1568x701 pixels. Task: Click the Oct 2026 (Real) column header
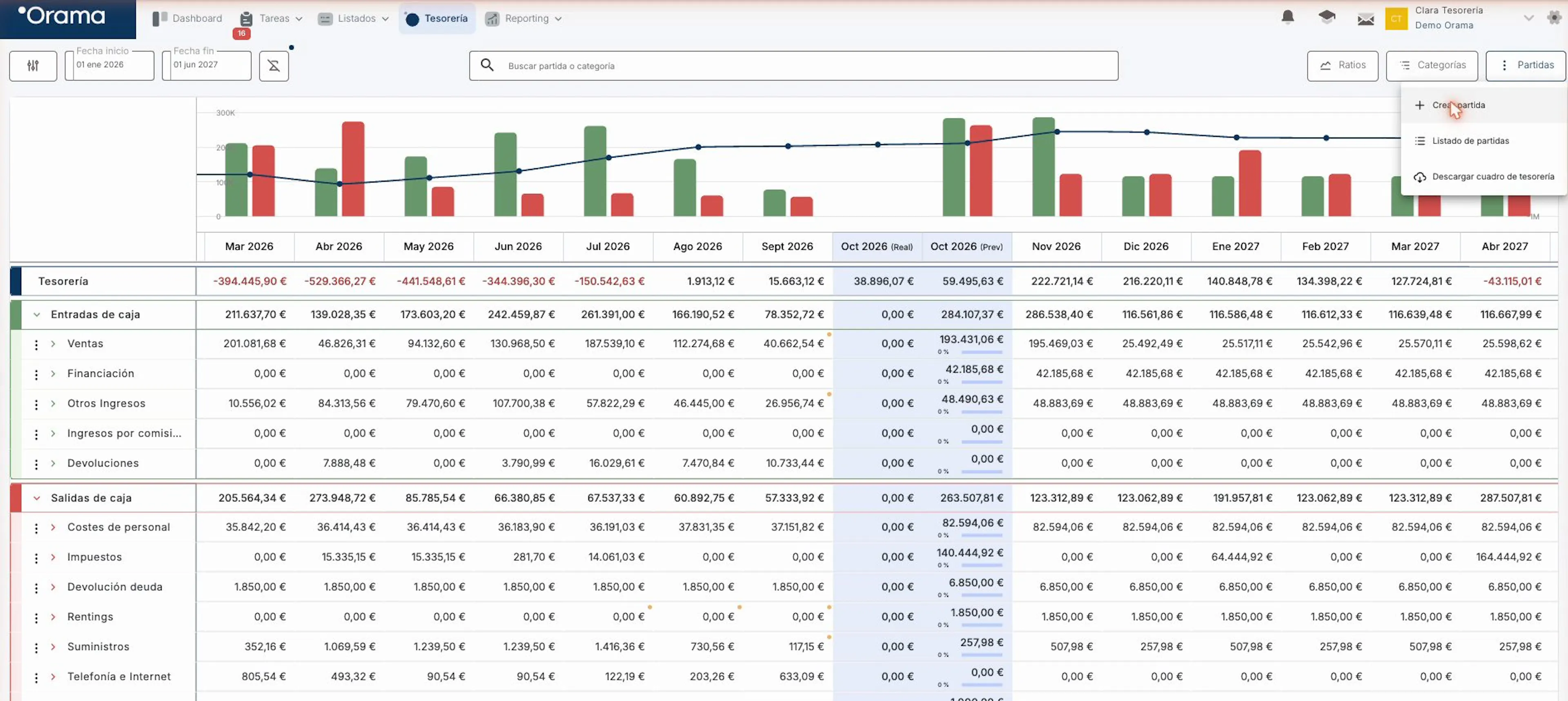pyautogui.click(x=877, y=247)
